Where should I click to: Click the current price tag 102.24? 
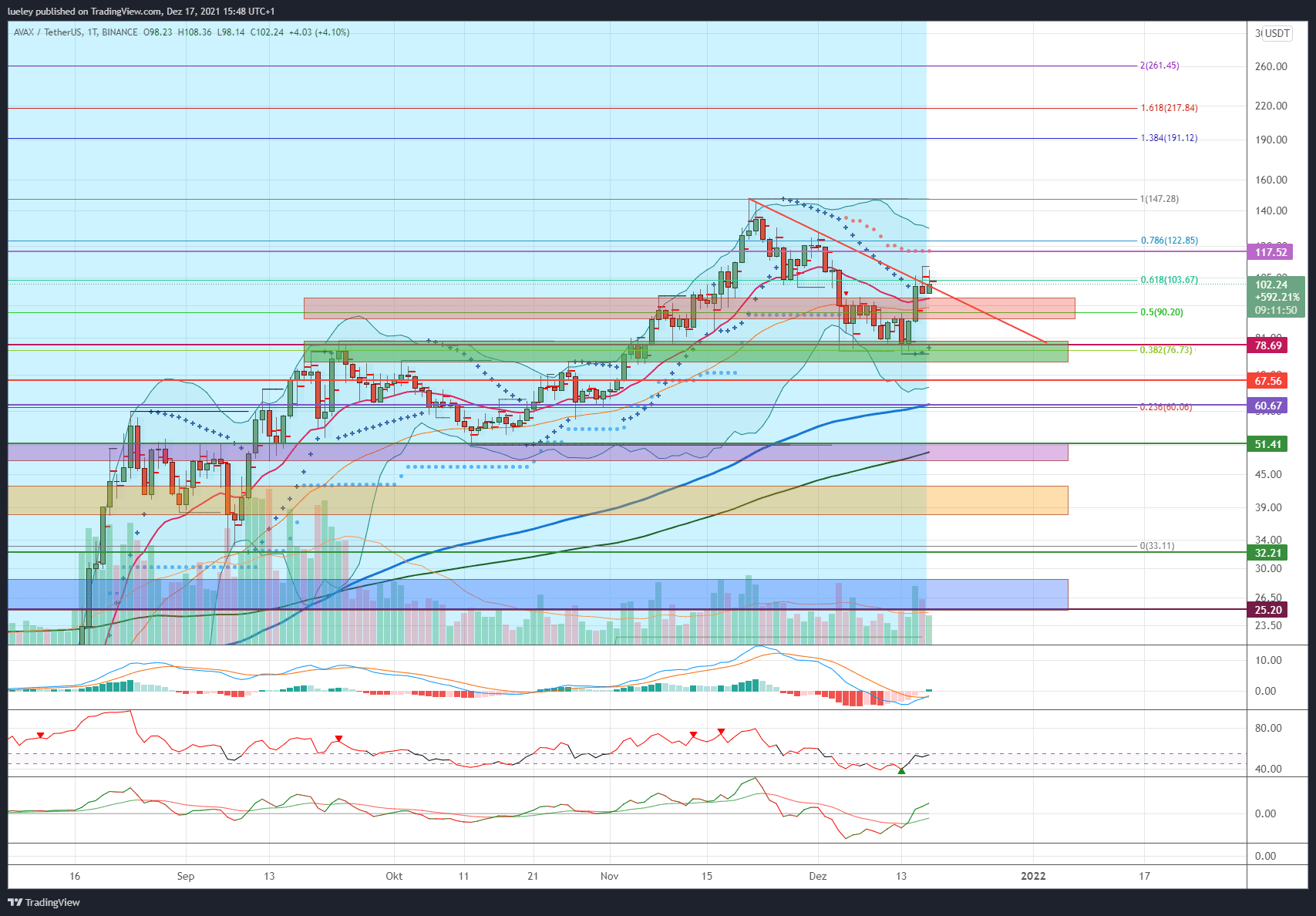[1271, 285]
